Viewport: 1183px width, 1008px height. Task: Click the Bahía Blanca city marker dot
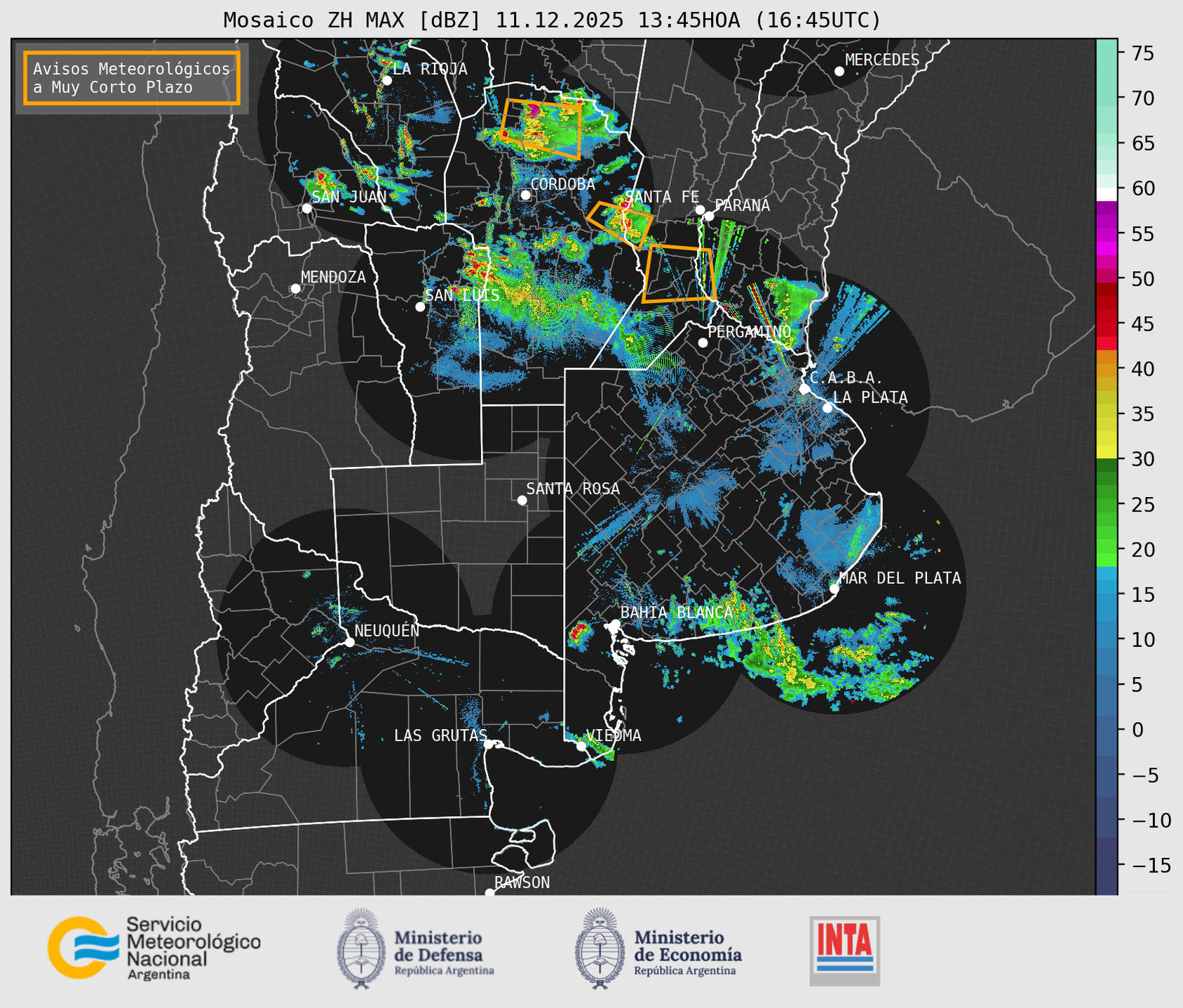(615, 624)
